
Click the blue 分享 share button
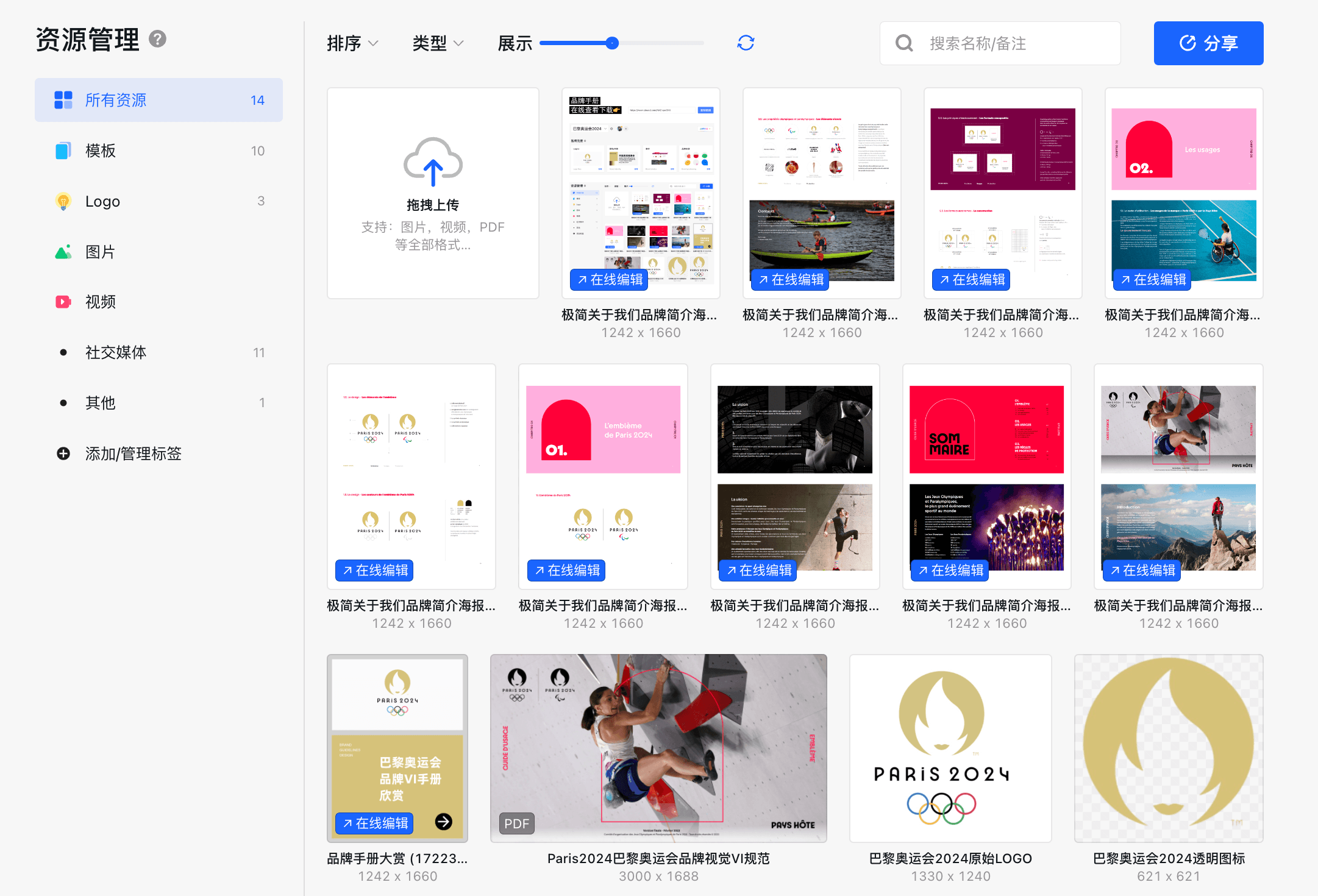pos(1208,43)
